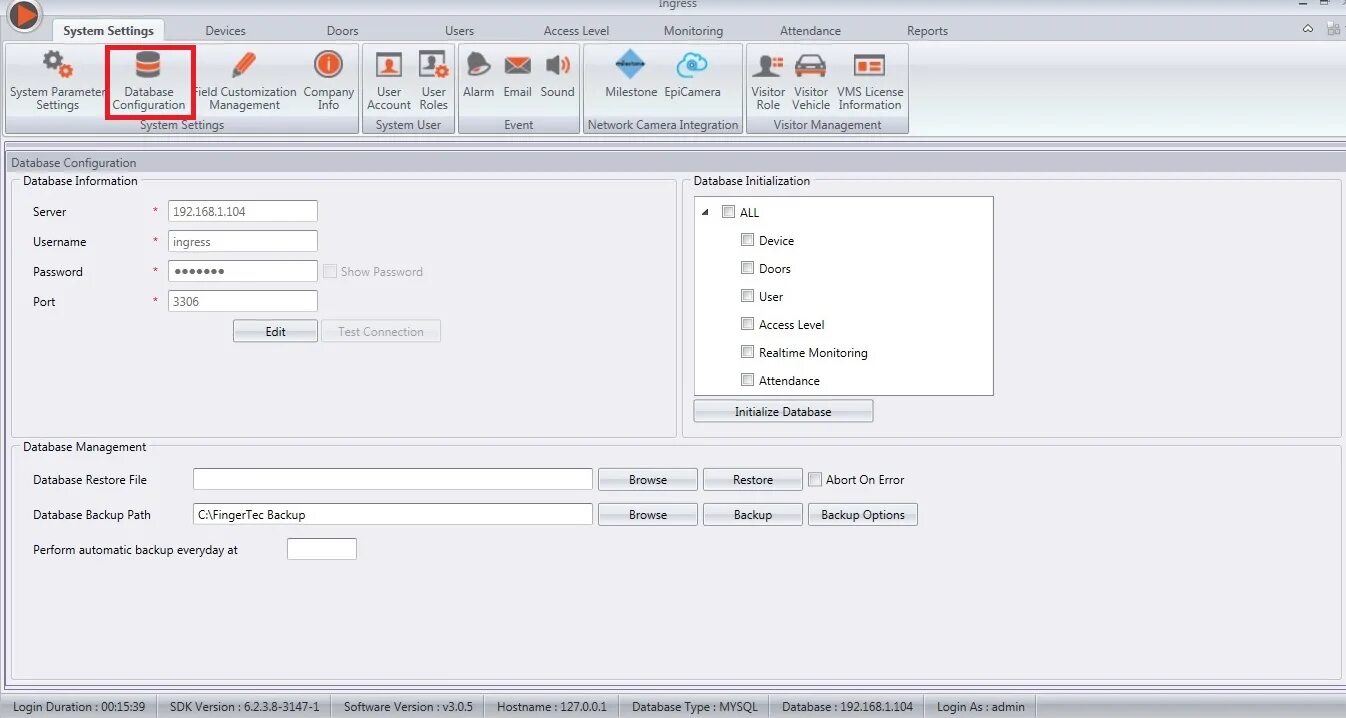This screenshot has width=1346, height=718.
Task: Click the Port field
Action: (243, 301)
